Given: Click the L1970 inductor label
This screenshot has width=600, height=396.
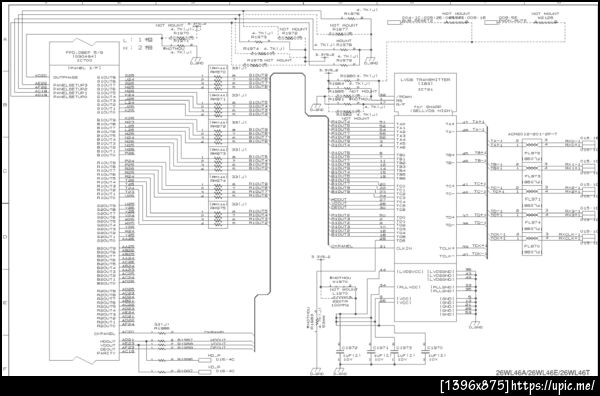Looking at the screenshot, I should pos(339,293).
